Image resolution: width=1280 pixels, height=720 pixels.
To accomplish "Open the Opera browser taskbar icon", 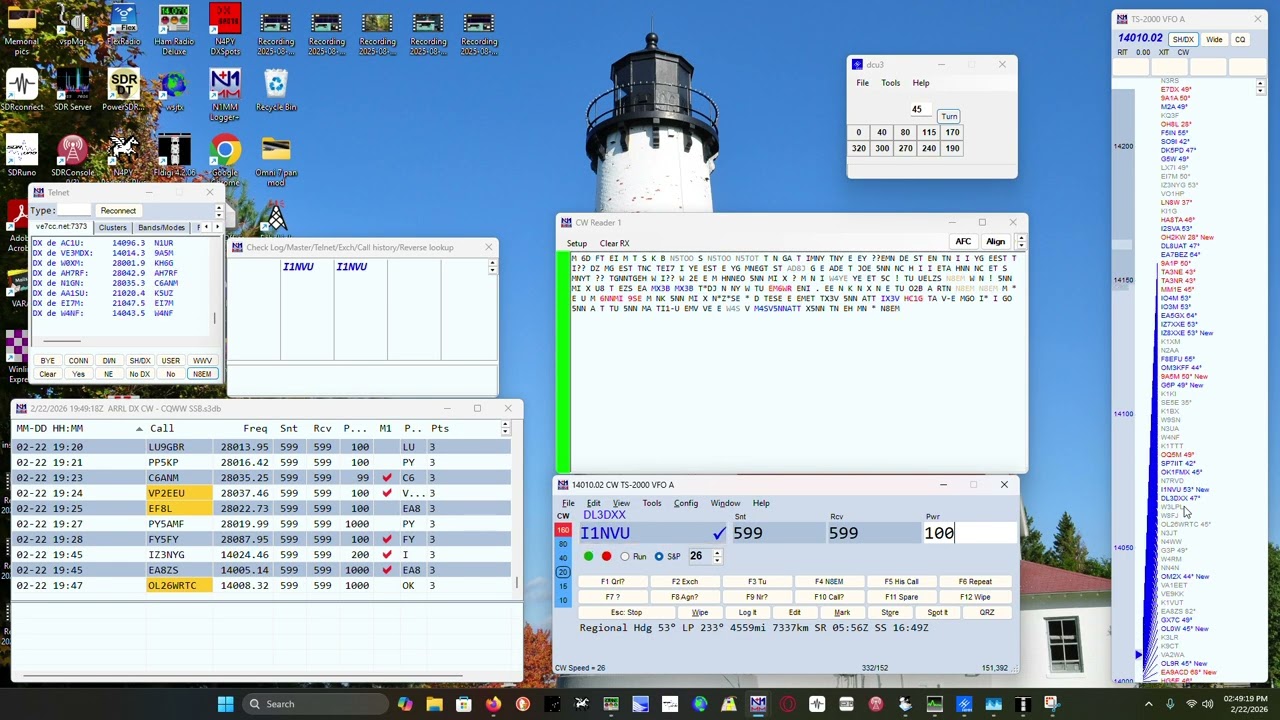I will point(788,704).
